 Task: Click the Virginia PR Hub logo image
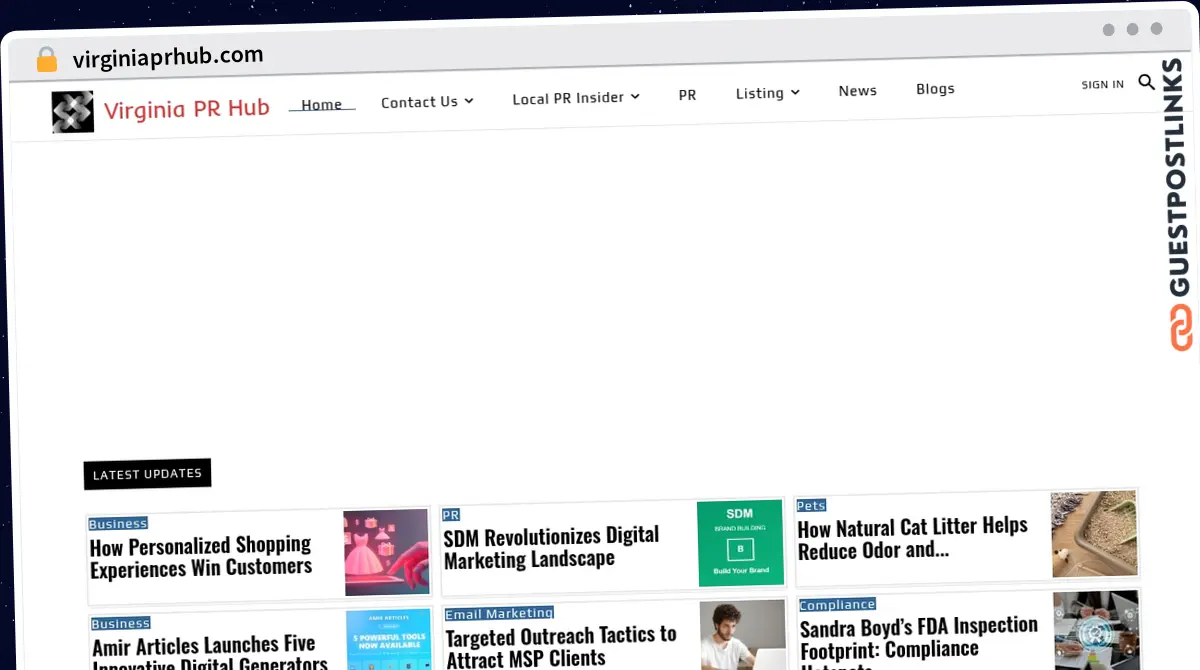[x=72, y=112]
